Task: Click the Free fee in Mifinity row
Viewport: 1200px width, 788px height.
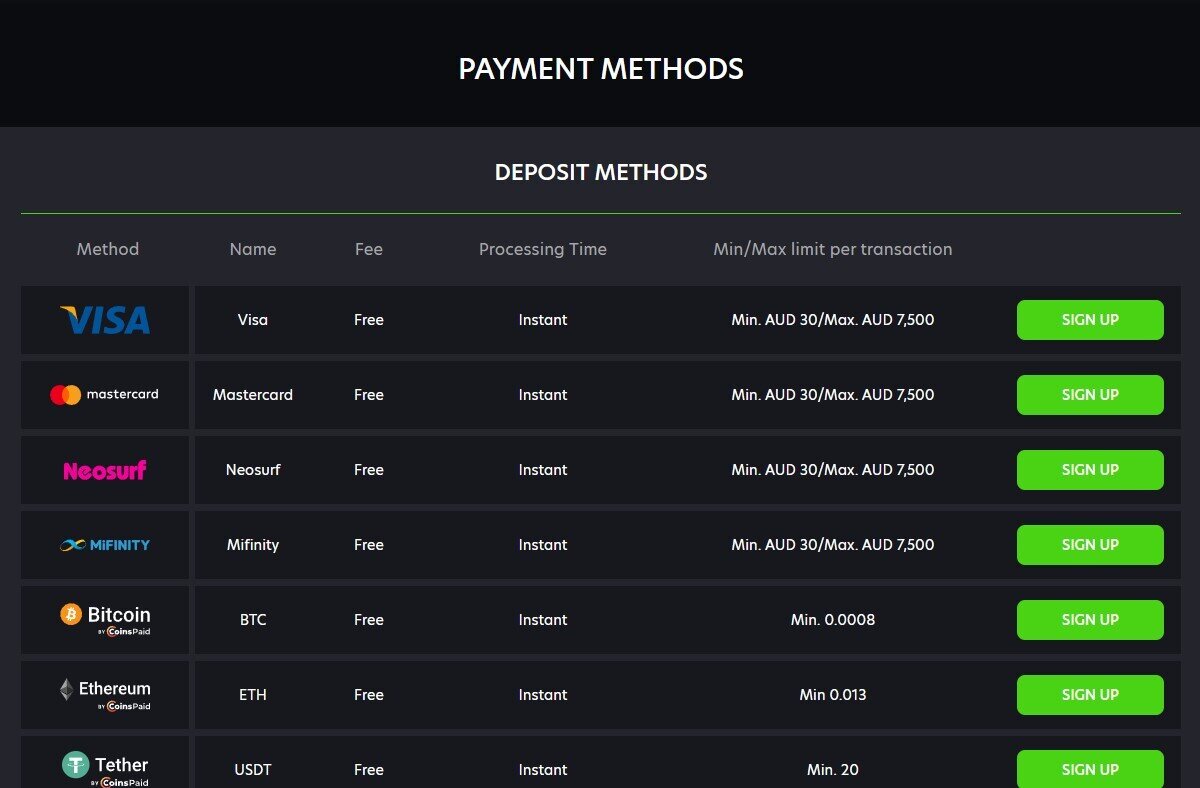Action: pyautogui.click(x=369, y=545)
